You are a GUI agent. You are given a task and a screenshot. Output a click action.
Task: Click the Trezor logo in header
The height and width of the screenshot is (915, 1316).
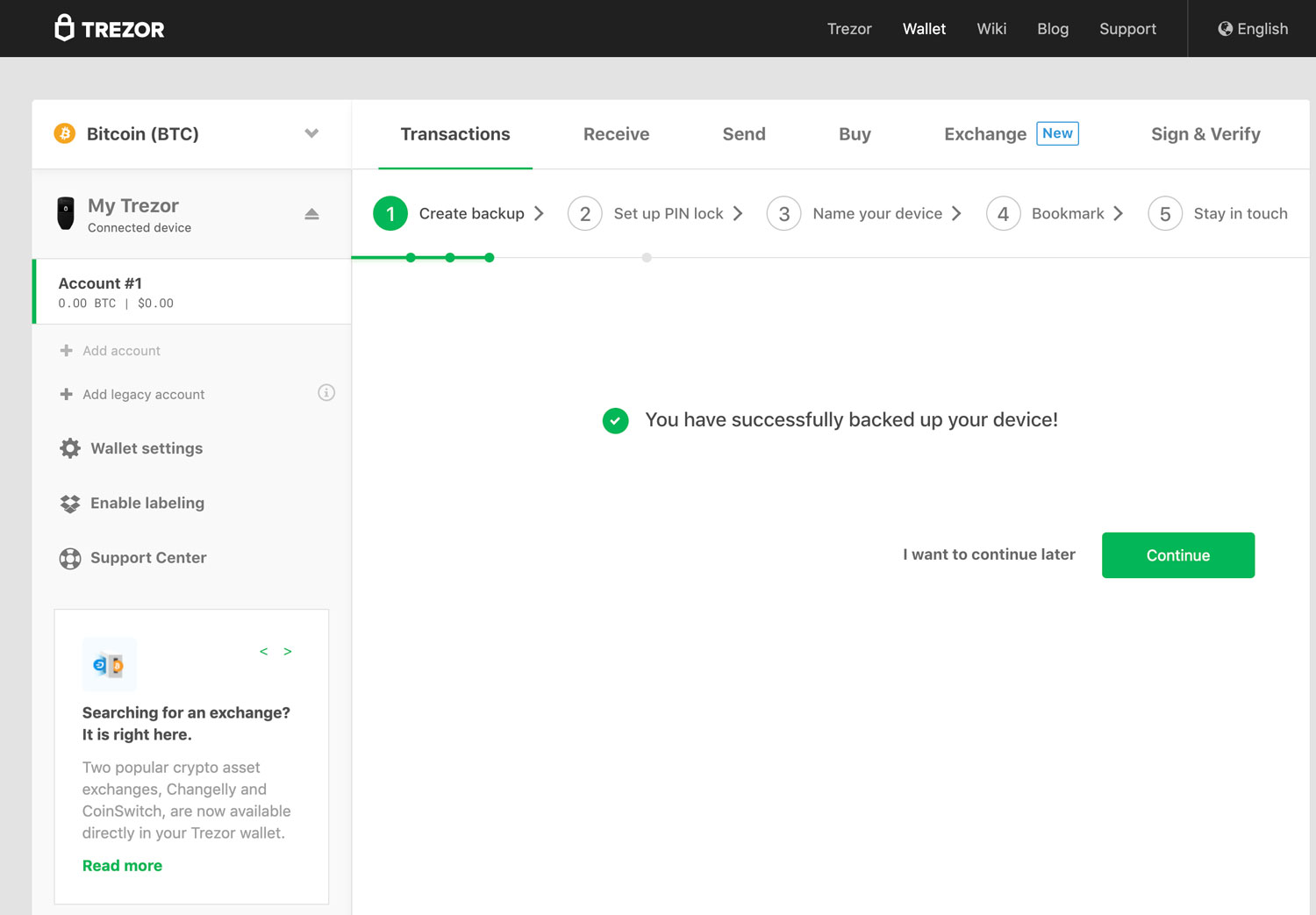tap(110, 28)
